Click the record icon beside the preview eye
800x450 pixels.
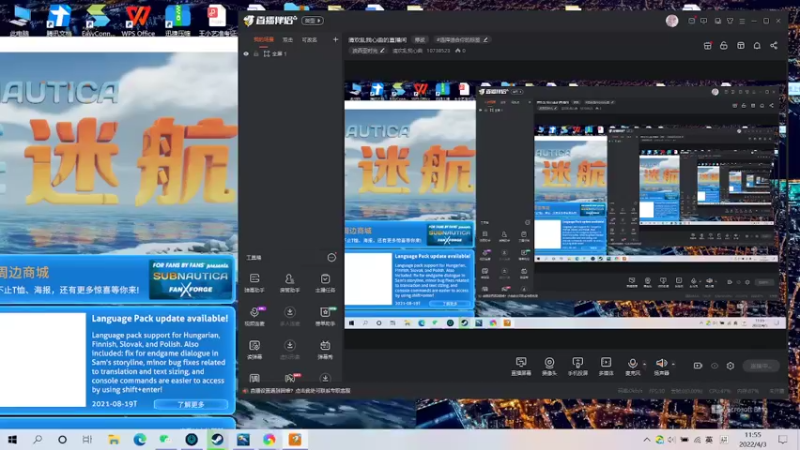(x=697, y=366)
